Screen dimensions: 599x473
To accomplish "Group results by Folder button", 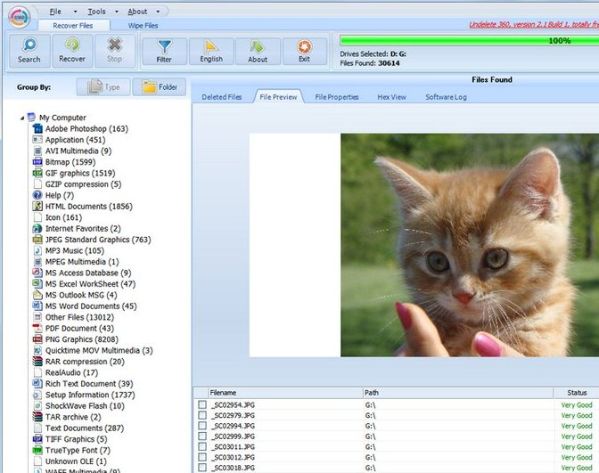I will point(159,87).
